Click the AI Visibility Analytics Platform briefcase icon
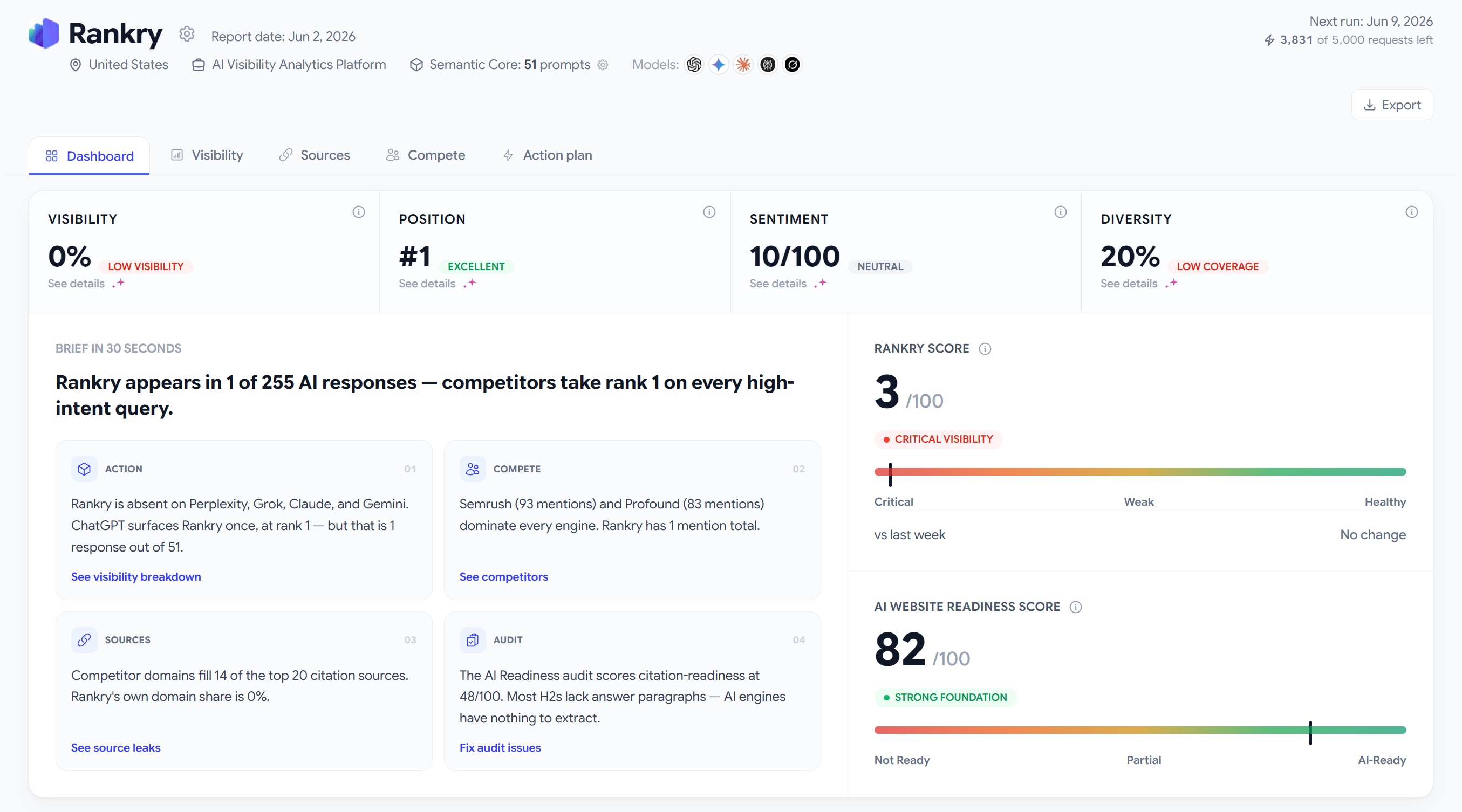 [x=198, y=65]
